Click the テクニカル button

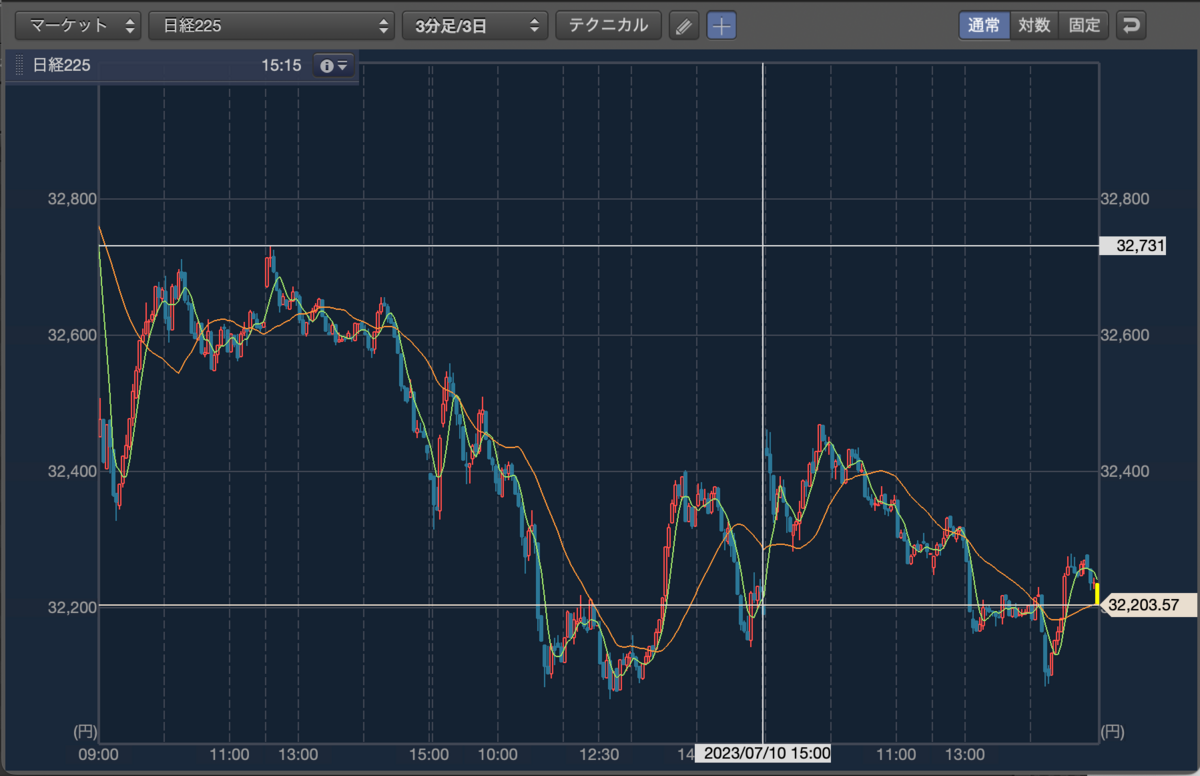[x=608, y=26]
